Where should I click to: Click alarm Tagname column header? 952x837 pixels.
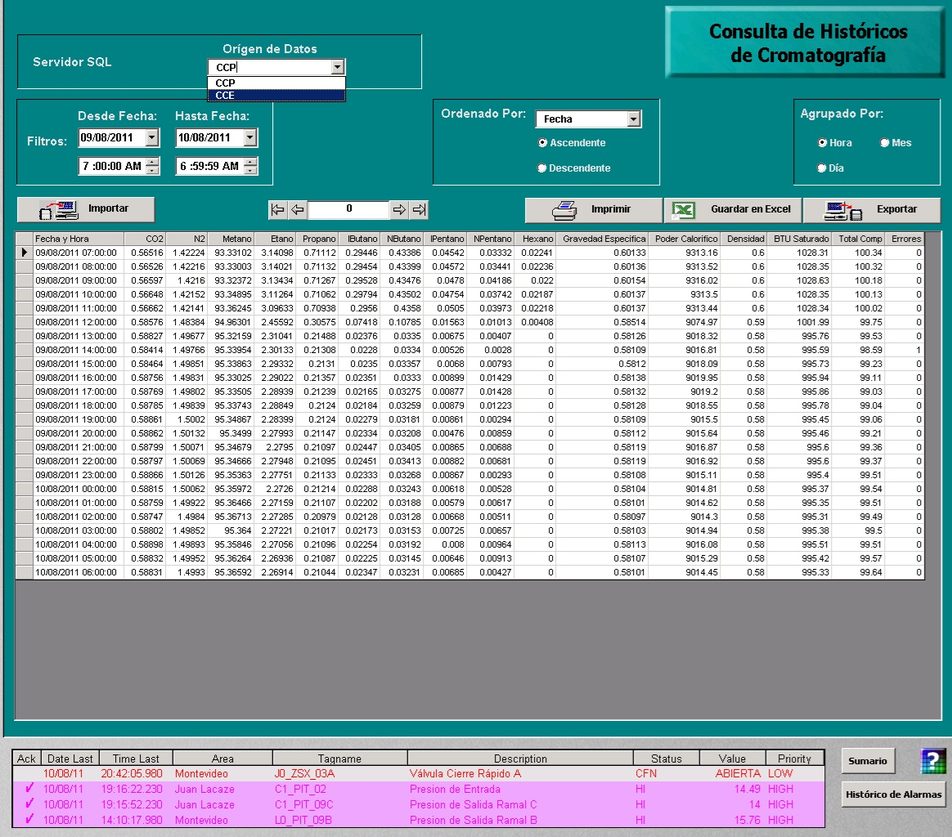pos(339,758)
